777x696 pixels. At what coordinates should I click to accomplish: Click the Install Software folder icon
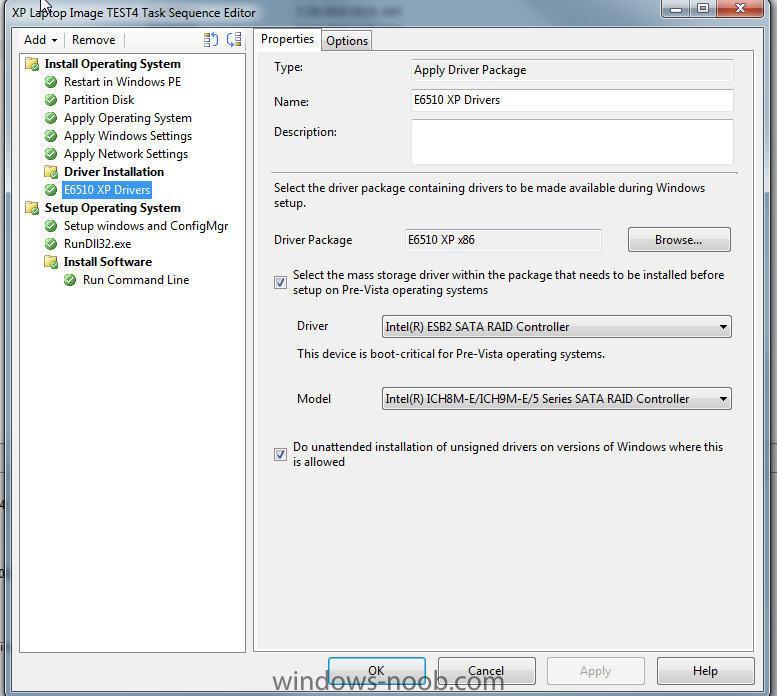[51, 262]
